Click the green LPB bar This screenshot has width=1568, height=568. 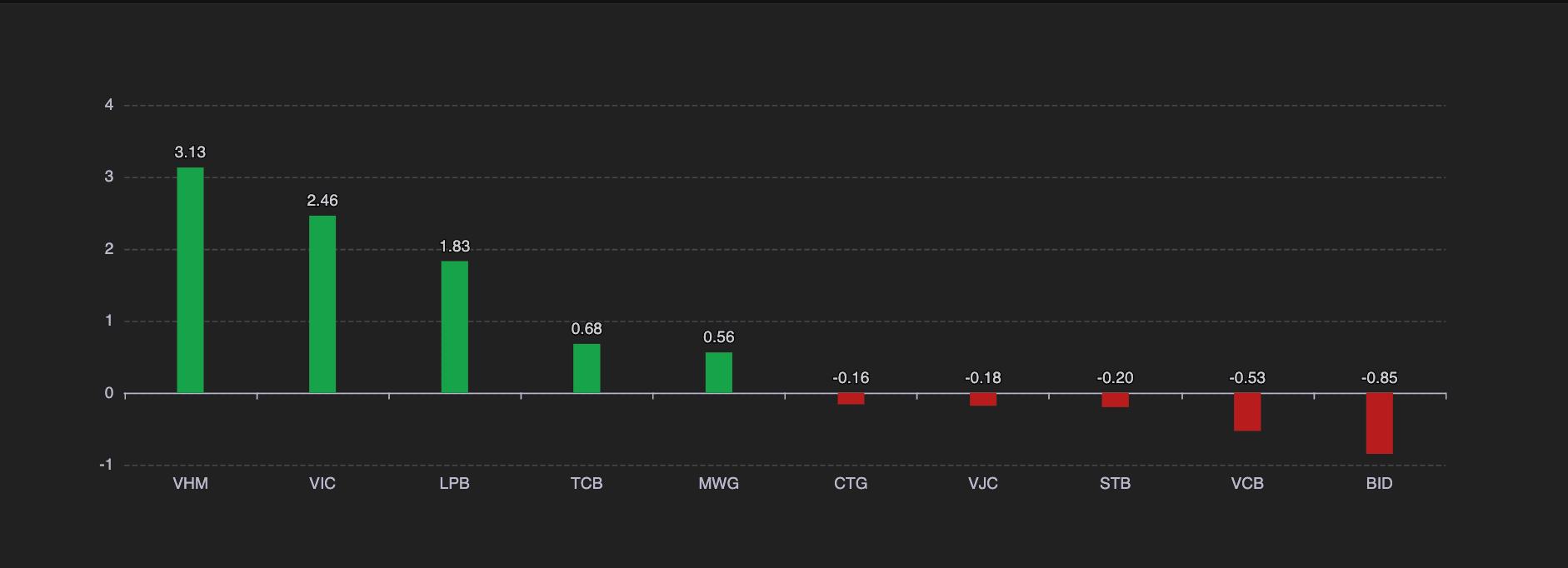pyautogui.click(x=455, y=327)
